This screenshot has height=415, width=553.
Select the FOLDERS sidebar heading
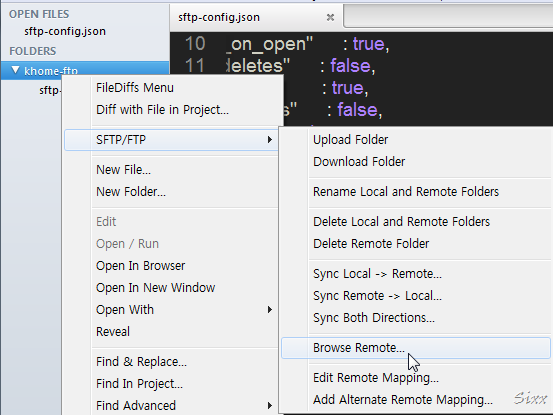pyautogui.click(x=32, y=51)
